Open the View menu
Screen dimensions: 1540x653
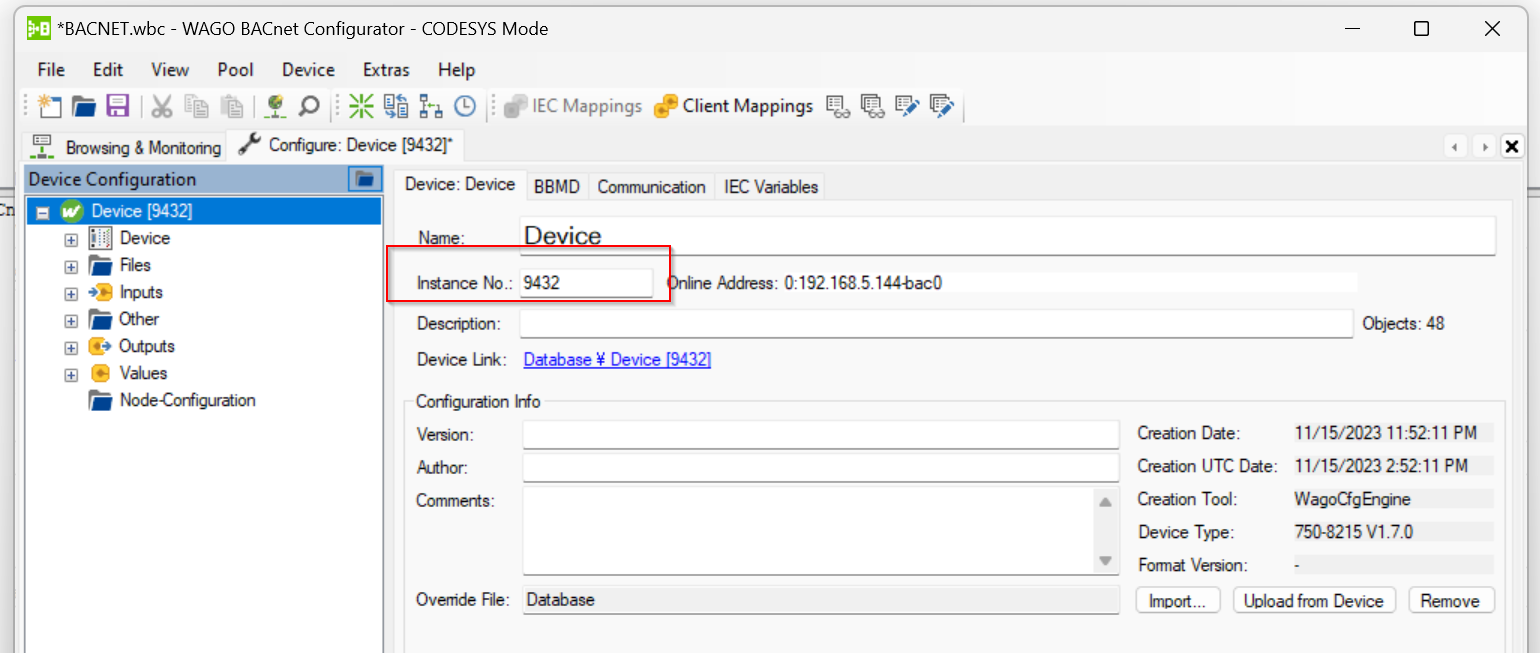click(x=170, y=70)
